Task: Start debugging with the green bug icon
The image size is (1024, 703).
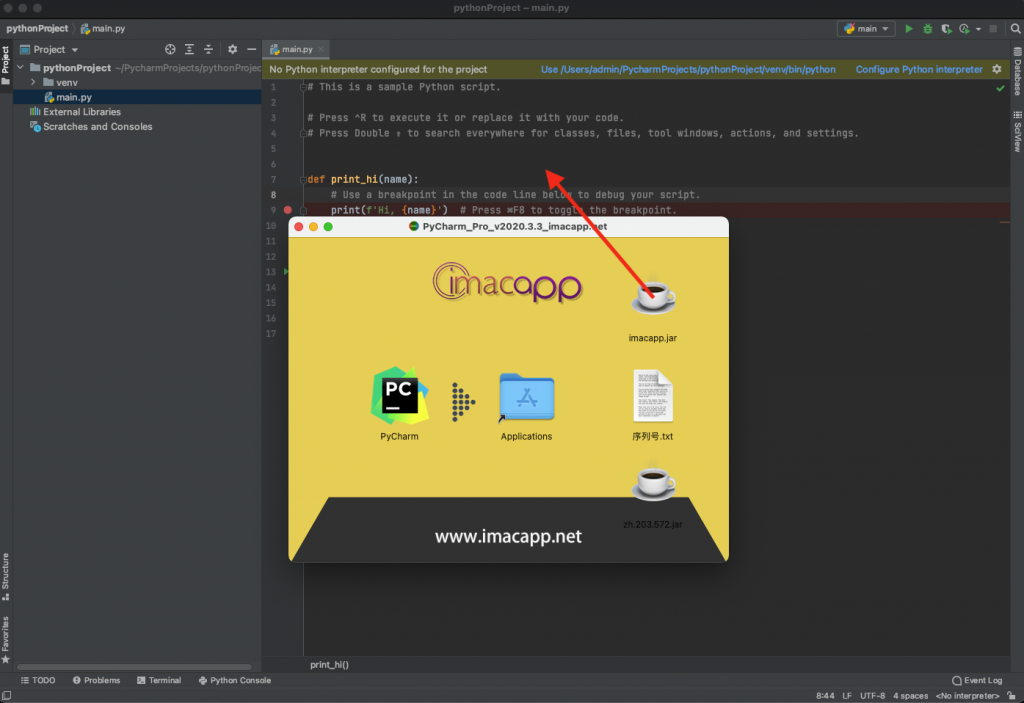Action: 927,29
